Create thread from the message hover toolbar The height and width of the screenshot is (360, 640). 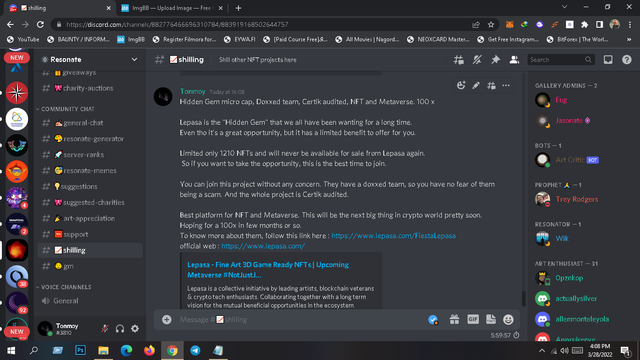point(491,85)
